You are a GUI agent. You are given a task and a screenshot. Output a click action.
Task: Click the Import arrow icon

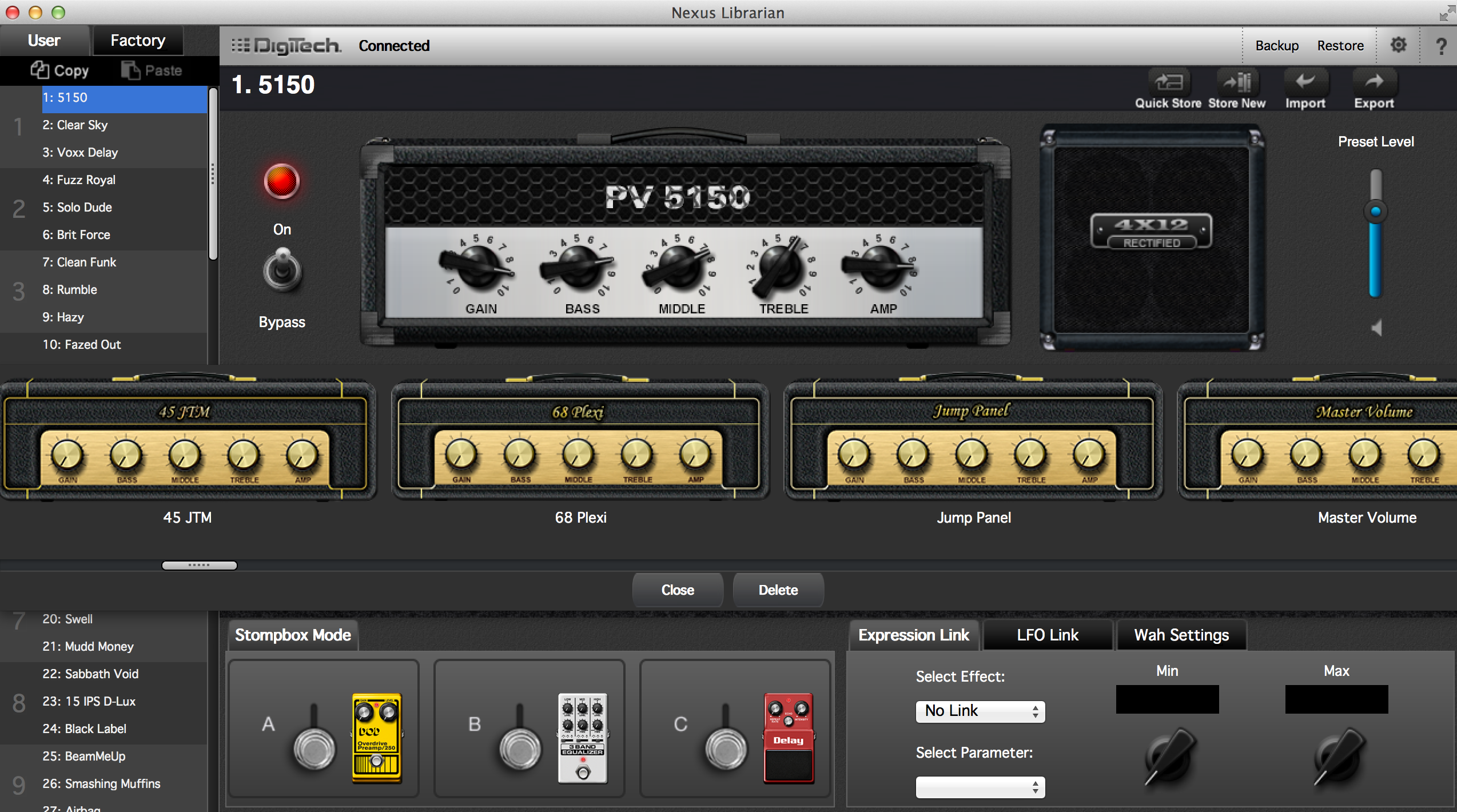point(1305,83)
